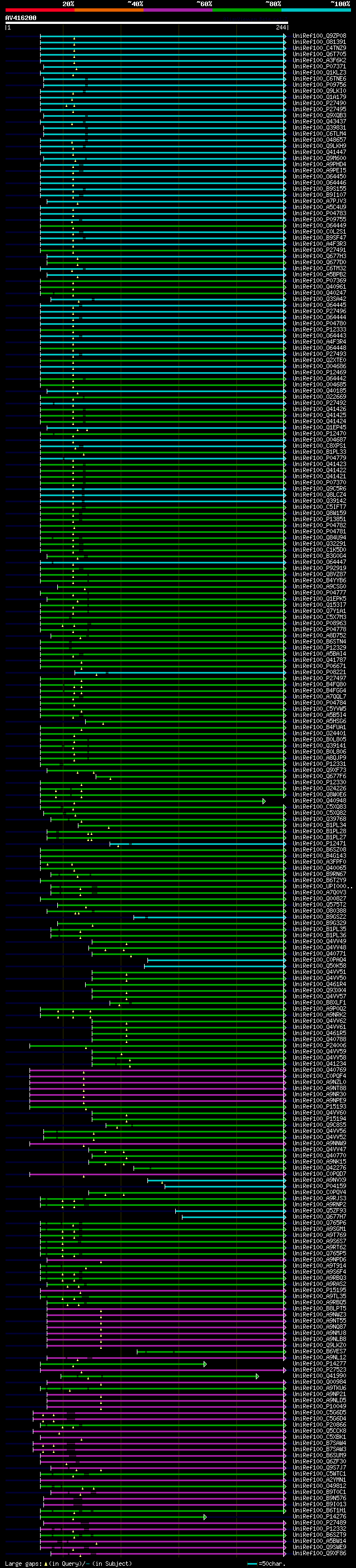The height and width of the screenshot is (1568, 356).
Task: Click the green arrowhead ending the UniRef100_Q41990 bar
Action: coord(258,1376)
